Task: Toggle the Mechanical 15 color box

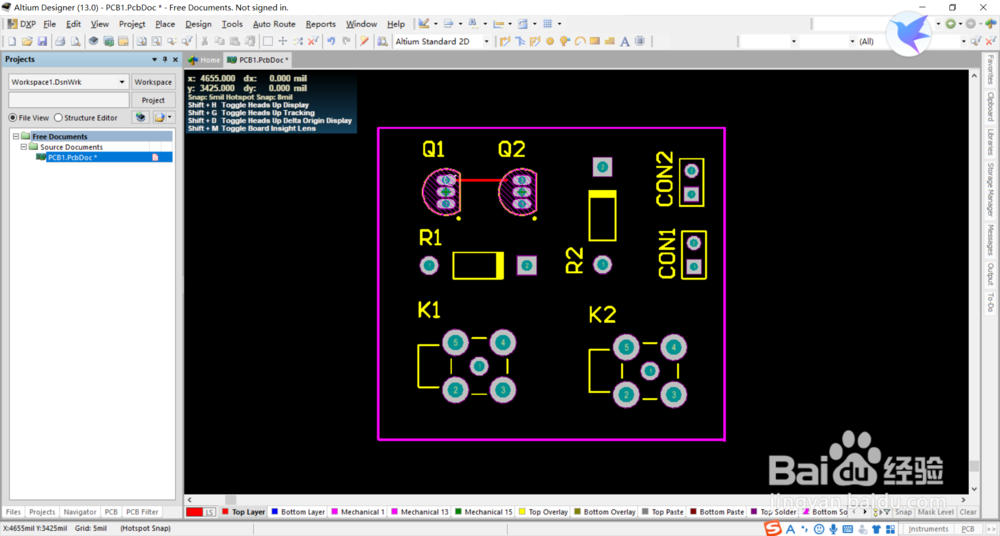Action: click(x=458, y=512)
